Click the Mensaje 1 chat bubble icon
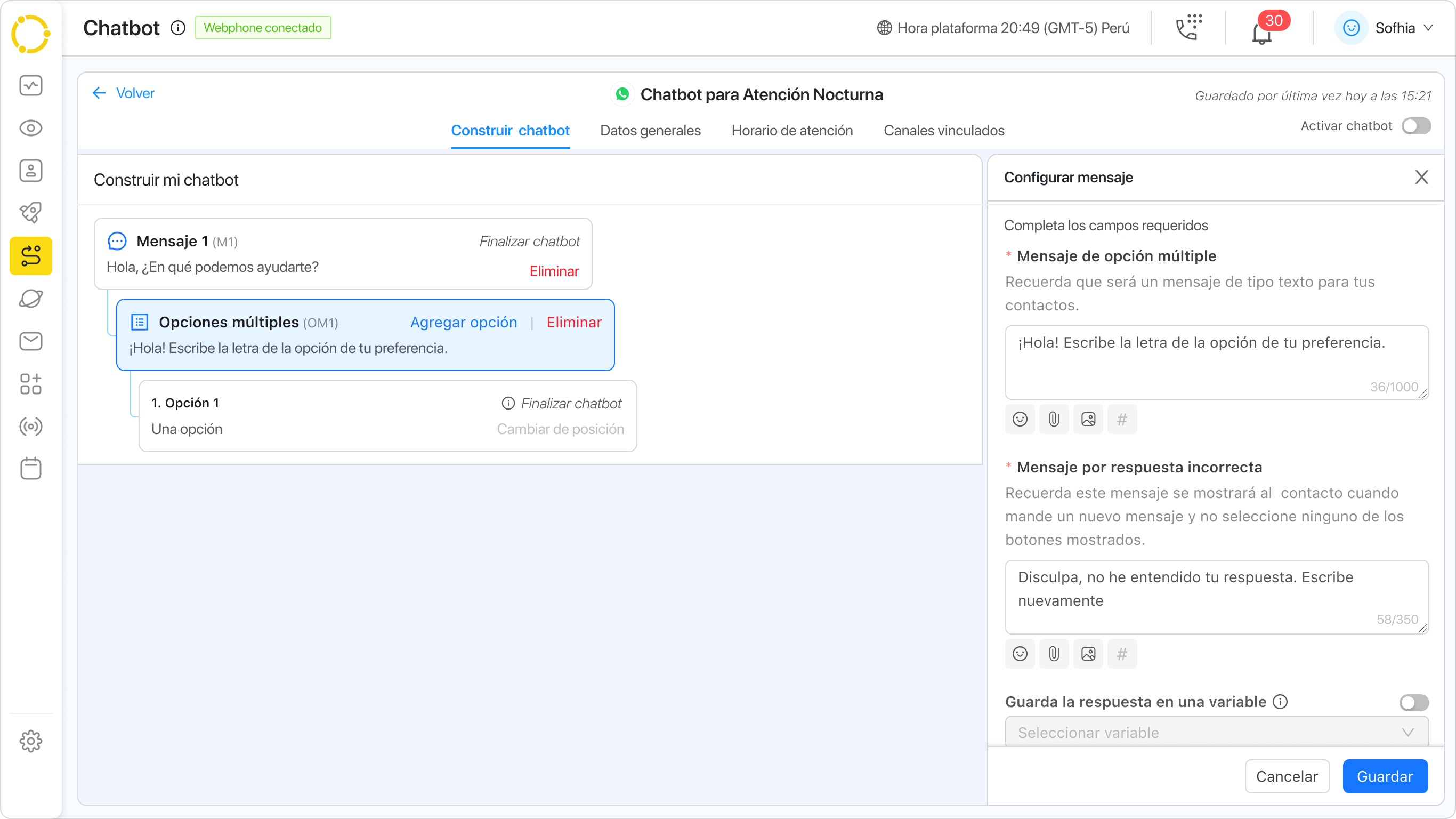Screen dimensions: 1456x819 (117, 242)
